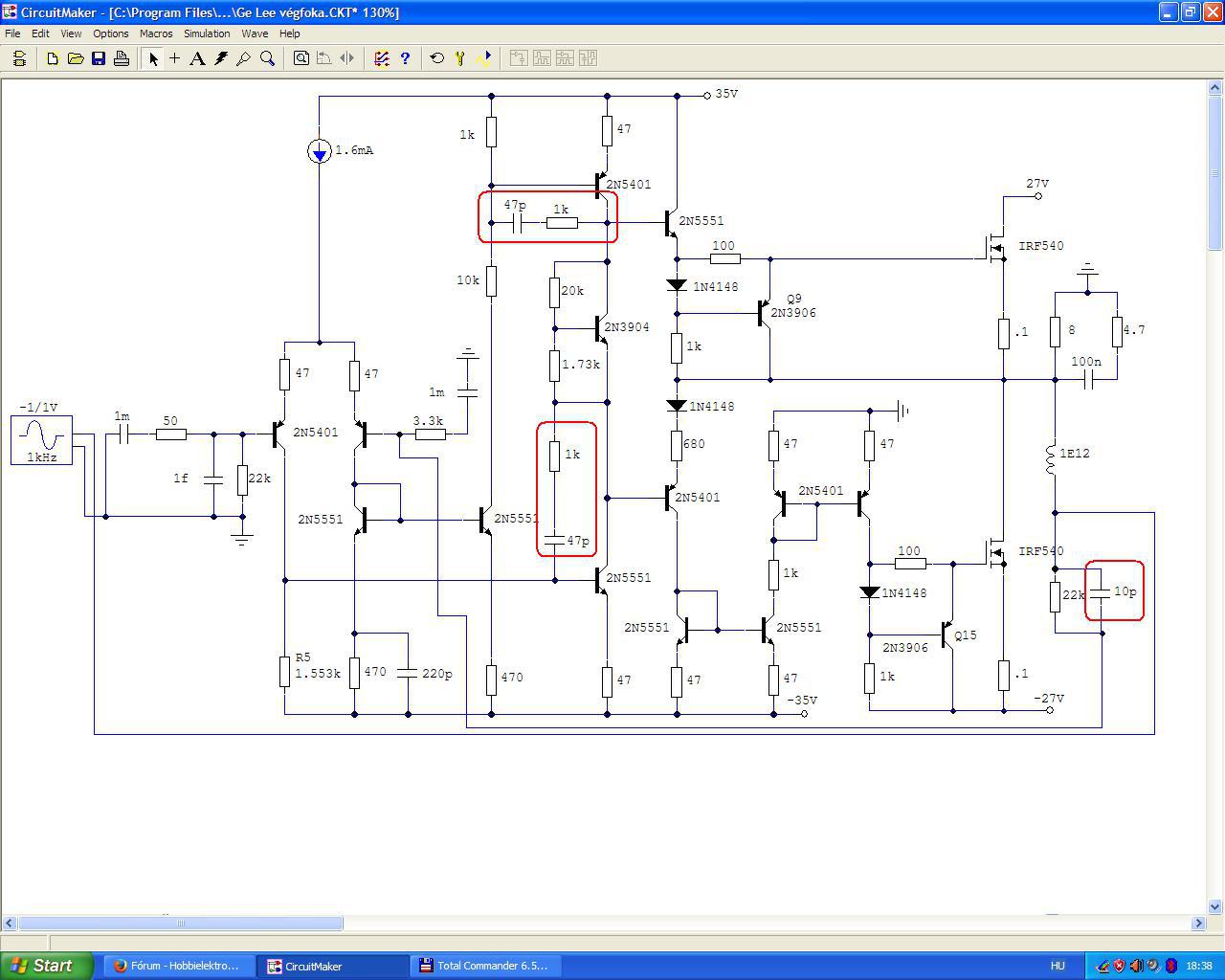Switch to Total Commander taskbar button

486,966
